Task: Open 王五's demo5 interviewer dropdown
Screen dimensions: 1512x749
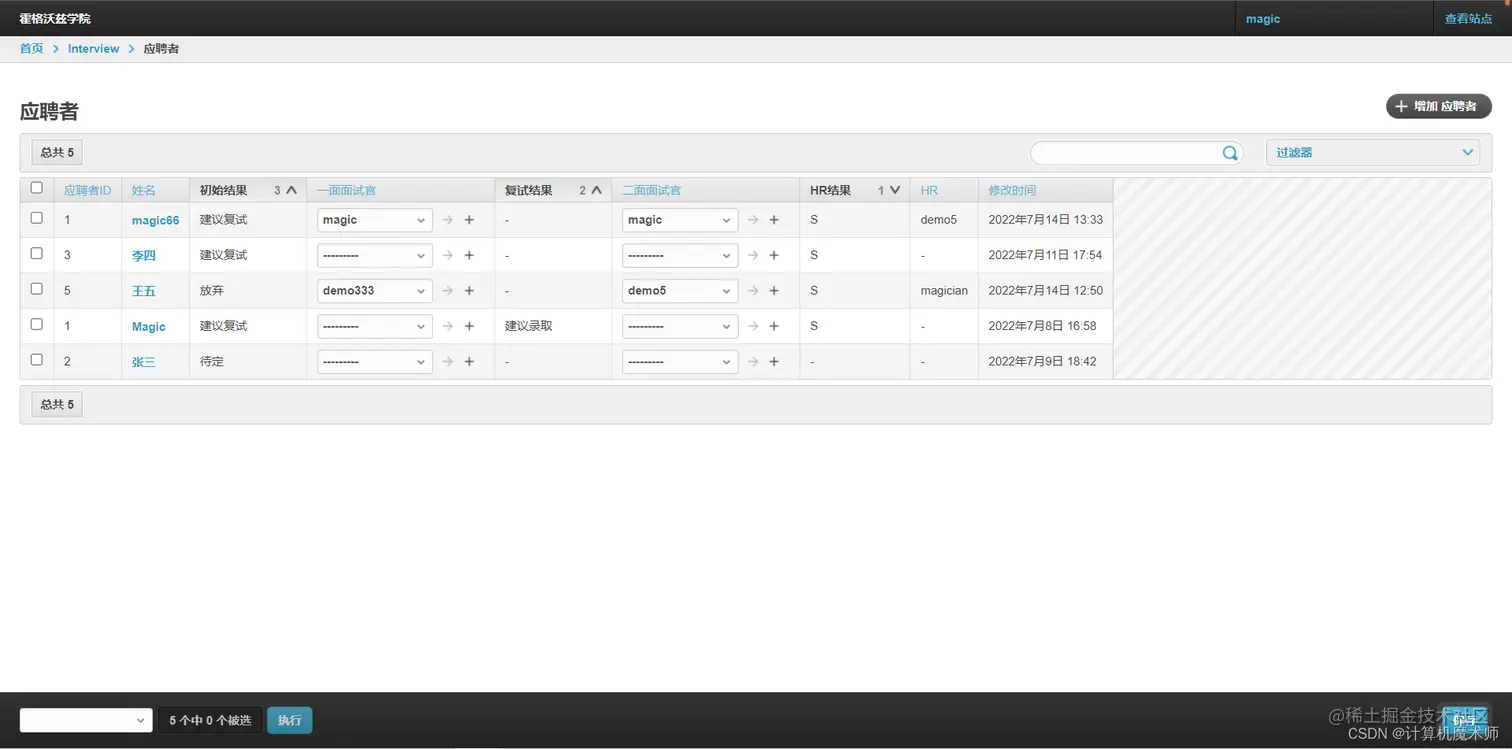Action: point(680,291)
